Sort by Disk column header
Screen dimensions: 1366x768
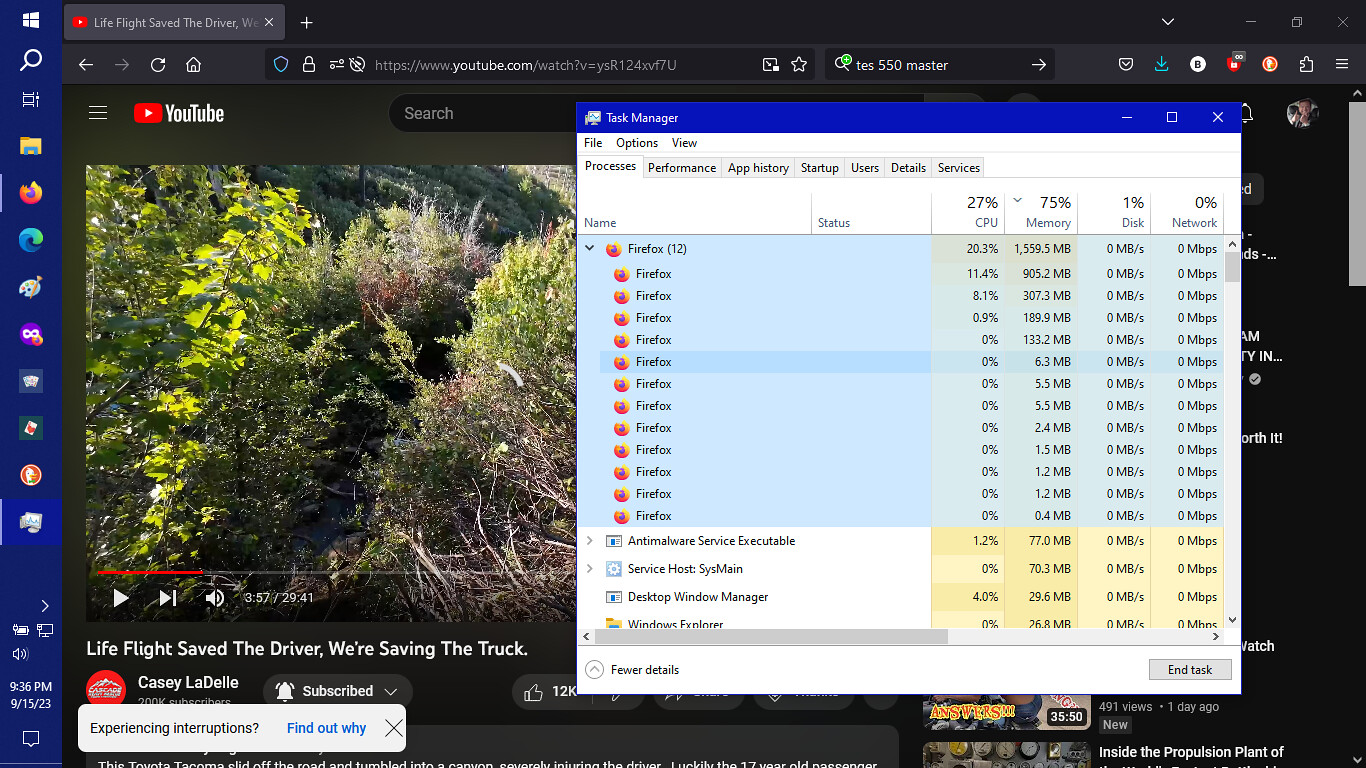1114,212
